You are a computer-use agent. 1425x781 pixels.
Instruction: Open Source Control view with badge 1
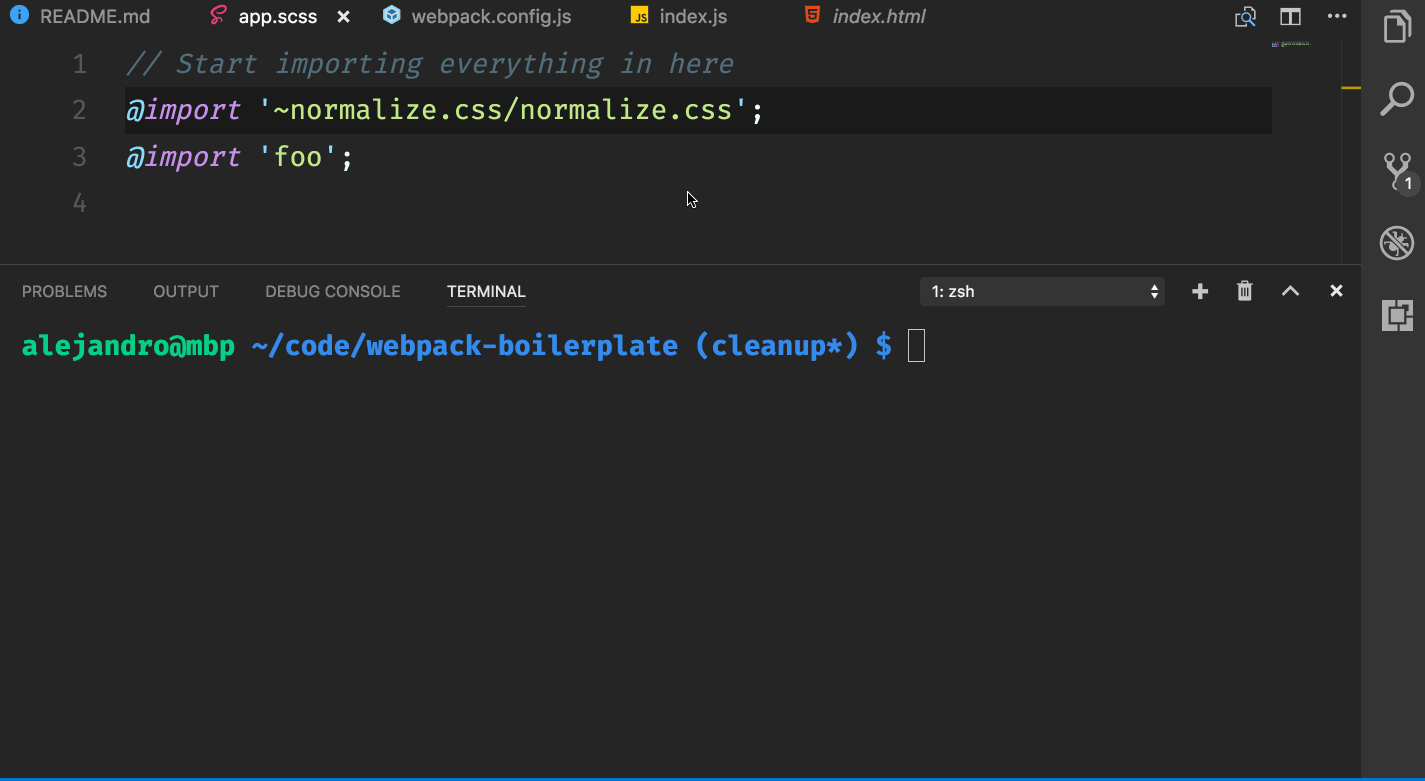[1398, 171]
